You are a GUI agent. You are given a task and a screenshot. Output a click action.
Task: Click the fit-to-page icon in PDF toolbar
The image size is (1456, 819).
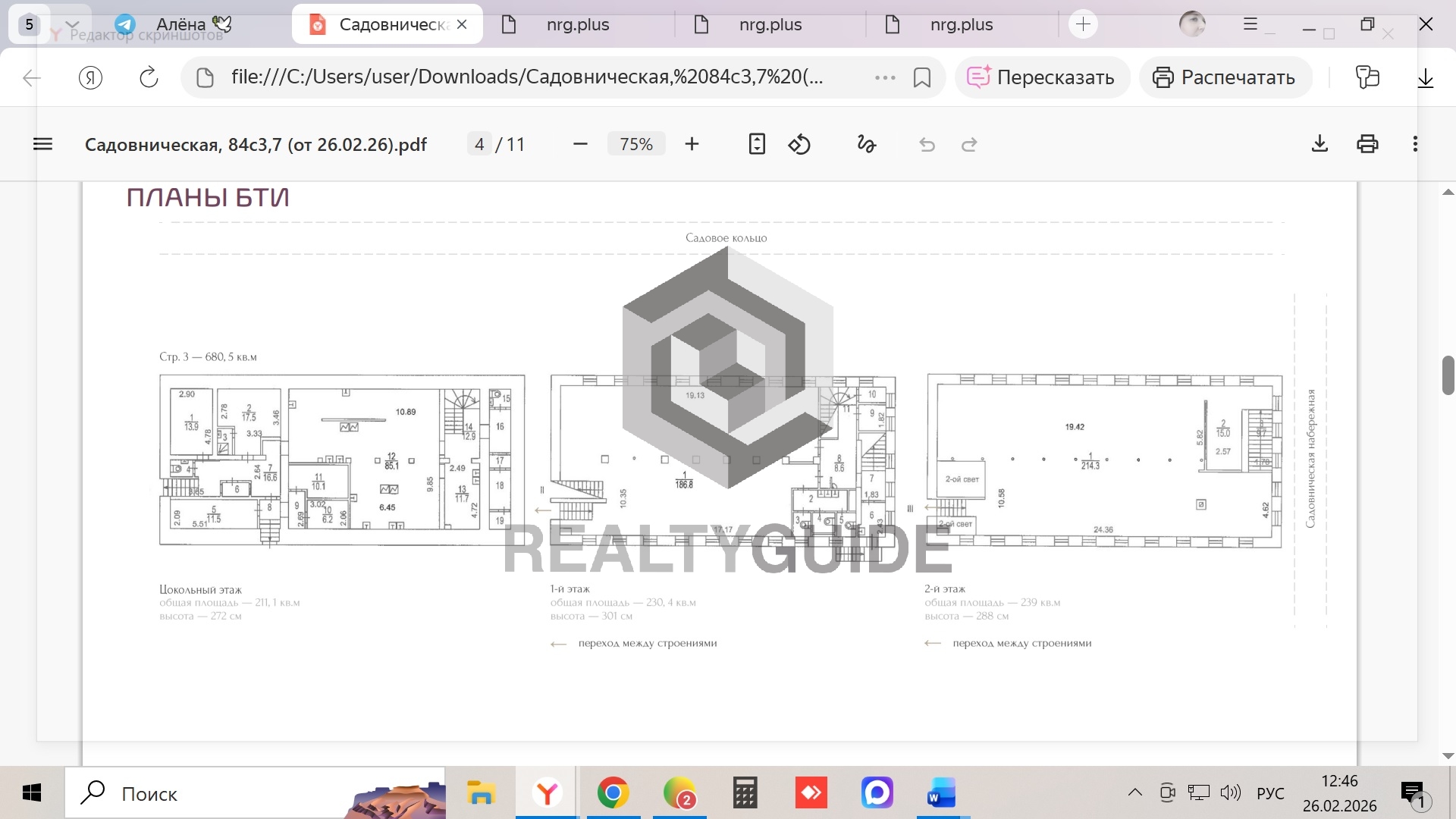coord(756,144)
